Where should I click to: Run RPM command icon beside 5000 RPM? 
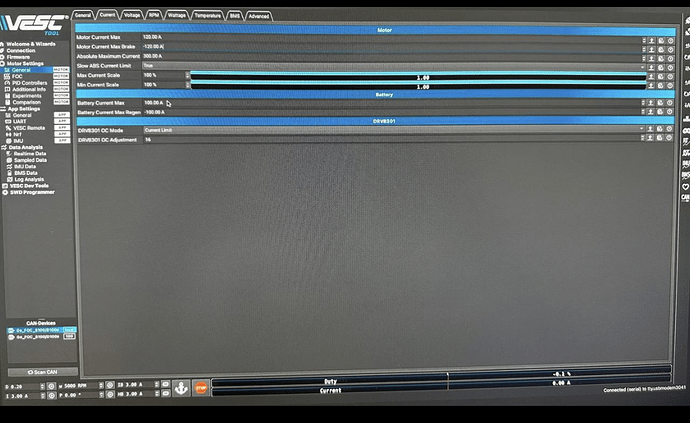coord(110,386)
